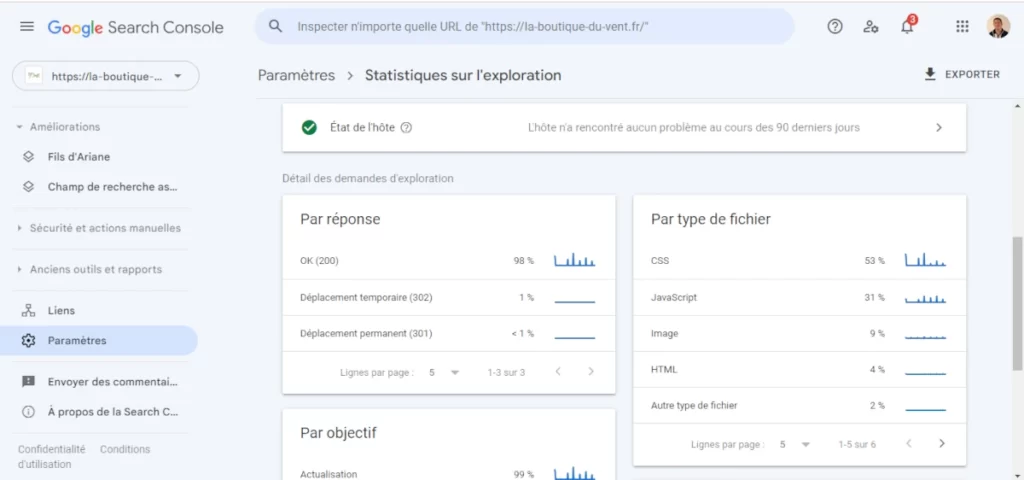The width and height of the screenshot is (1024, 480).
Task: Open the property selector dropdown
Action: [106, 76]
